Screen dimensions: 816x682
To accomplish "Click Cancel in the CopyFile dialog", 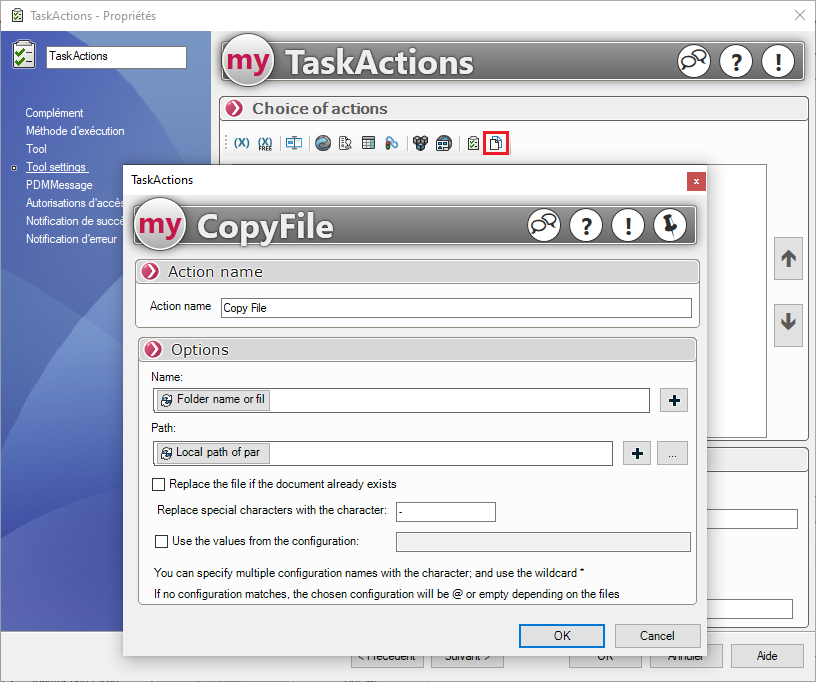I will click(657, 636).
